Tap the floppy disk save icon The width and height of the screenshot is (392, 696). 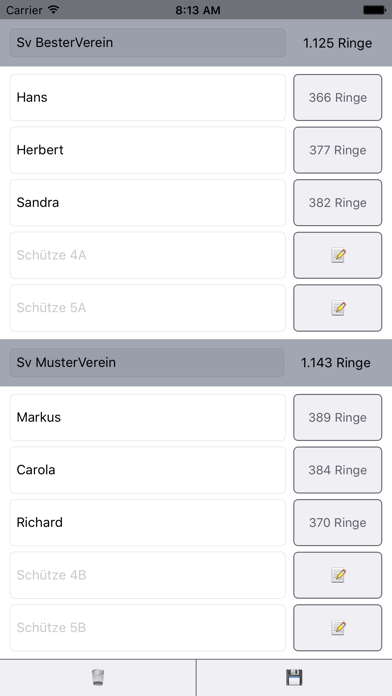[294, 677]
